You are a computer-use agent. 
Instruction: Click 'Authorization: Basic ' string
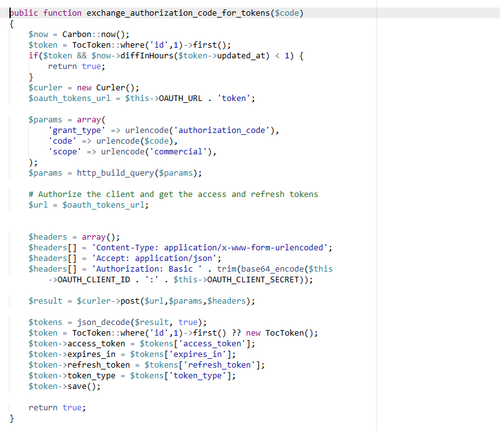click(147, 269)
